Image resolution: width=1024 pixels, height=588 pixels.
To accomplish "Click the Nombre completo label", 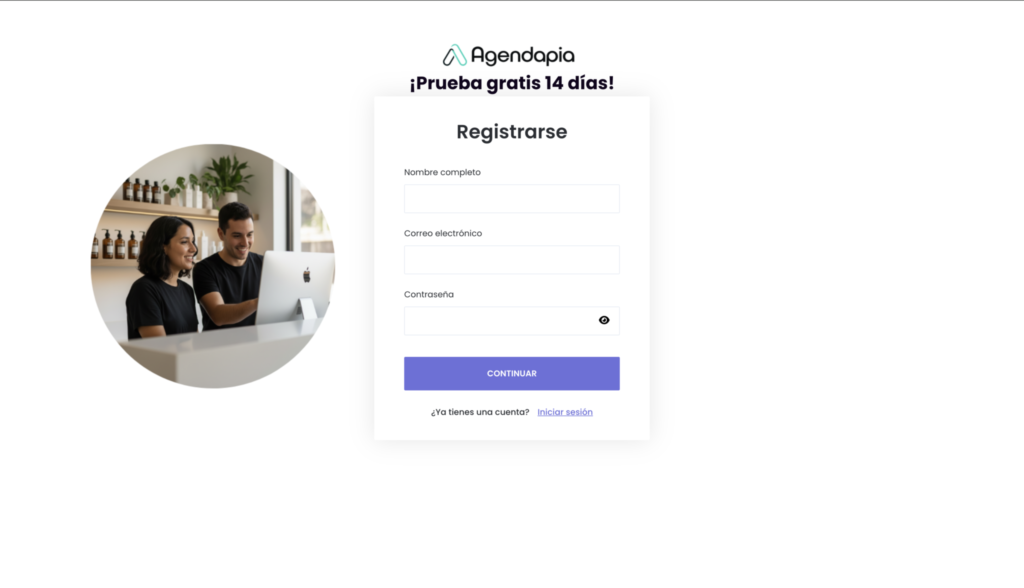I will (x=442, y=172).
